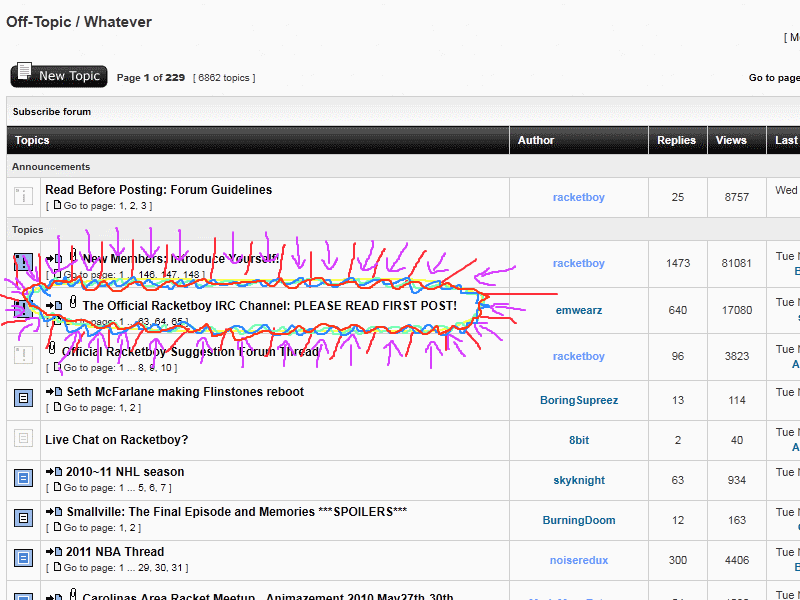
Task: Click view count 17080 in IRC Channel row
Action: (737, 310)
